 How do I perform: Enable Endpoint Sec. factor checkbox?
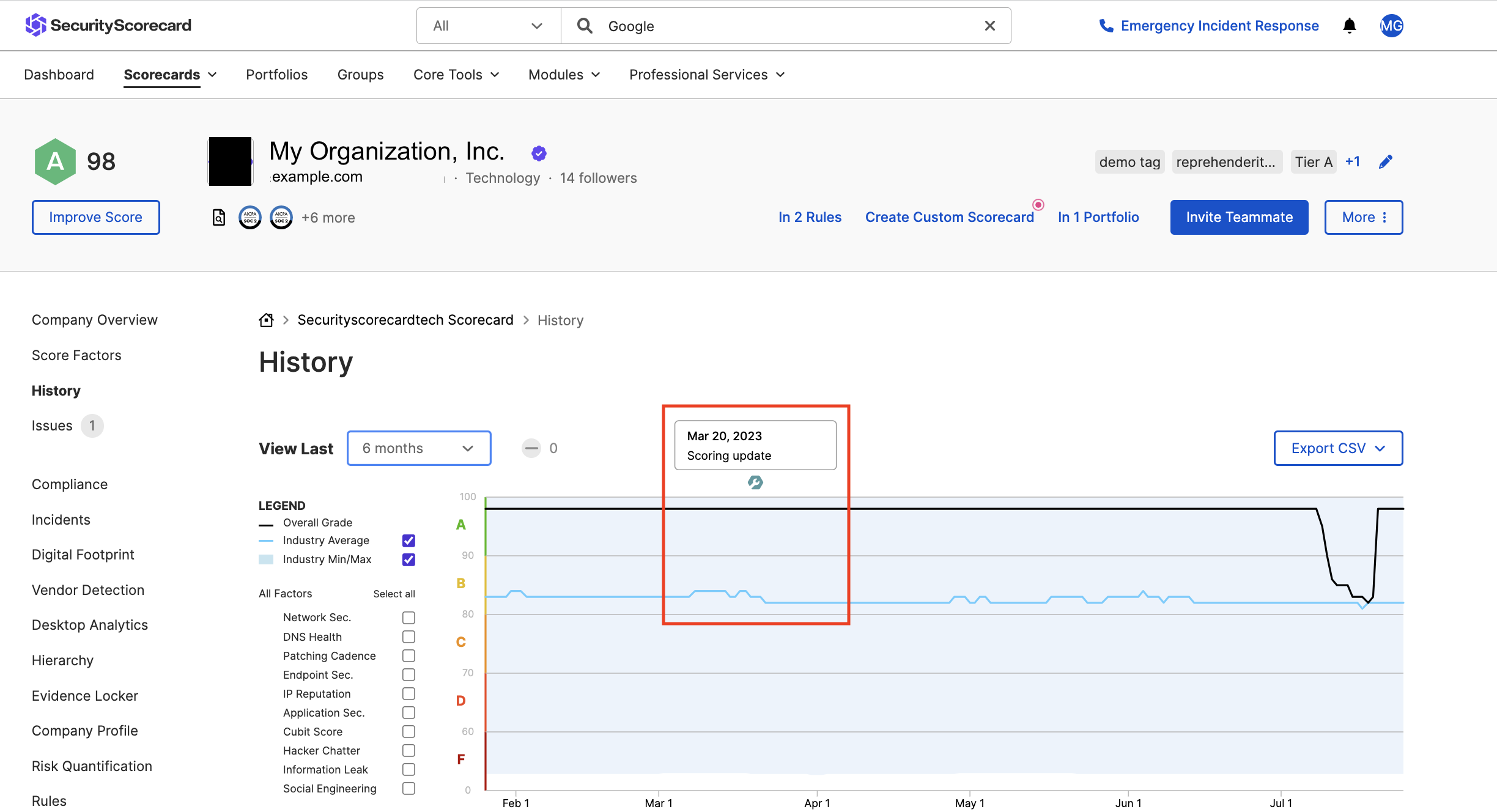coord(408,674)
